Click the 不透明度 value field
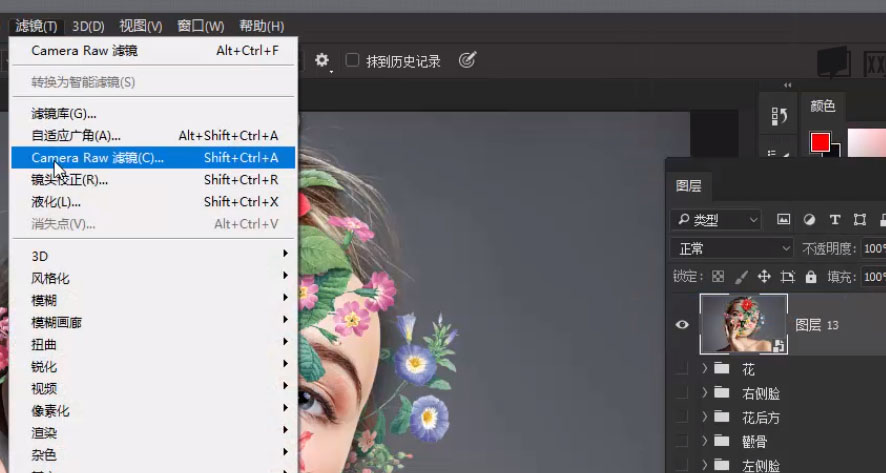Image resolution: width=886 pixels, height=473 pixels. click(874, 248)
